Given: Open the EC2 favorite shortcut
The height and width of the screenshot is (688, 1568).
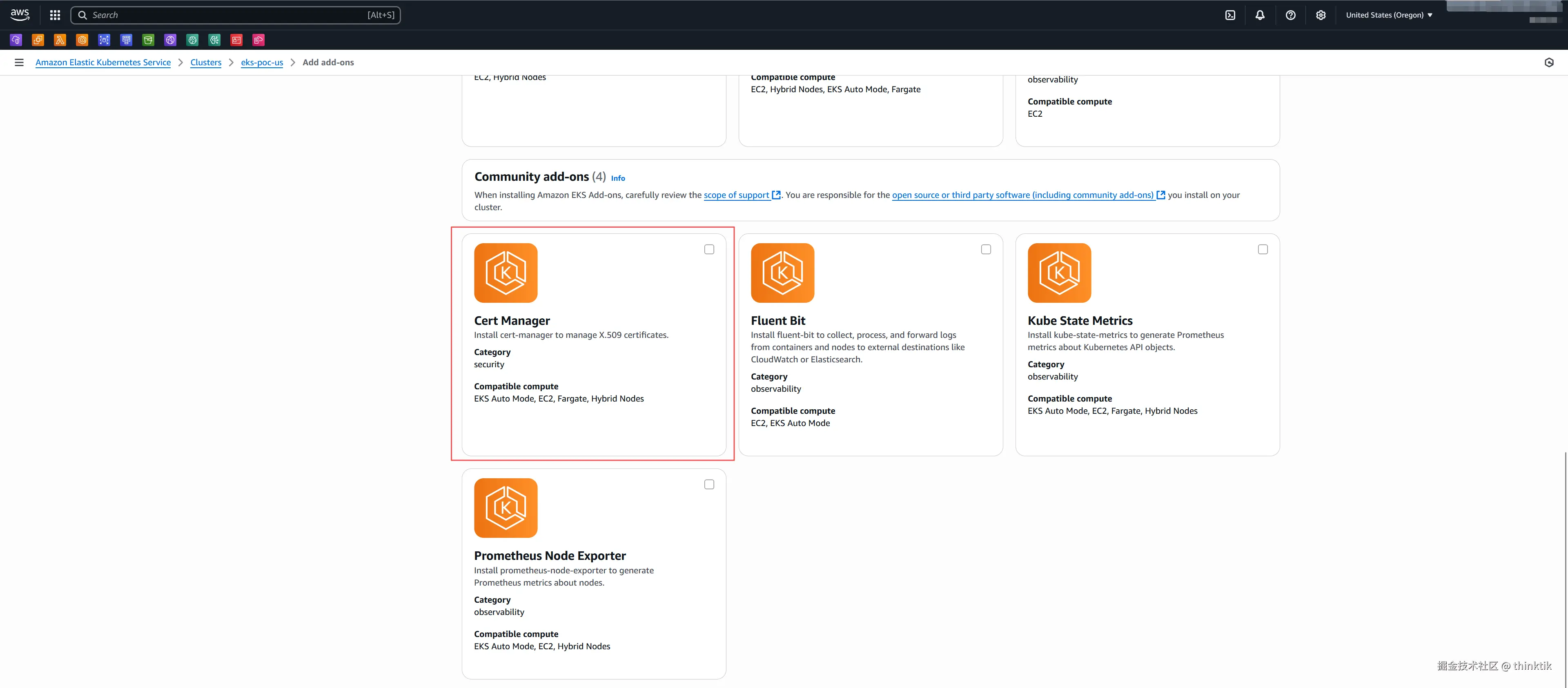Looking at the screenshot, I should (x=38, y=40).
